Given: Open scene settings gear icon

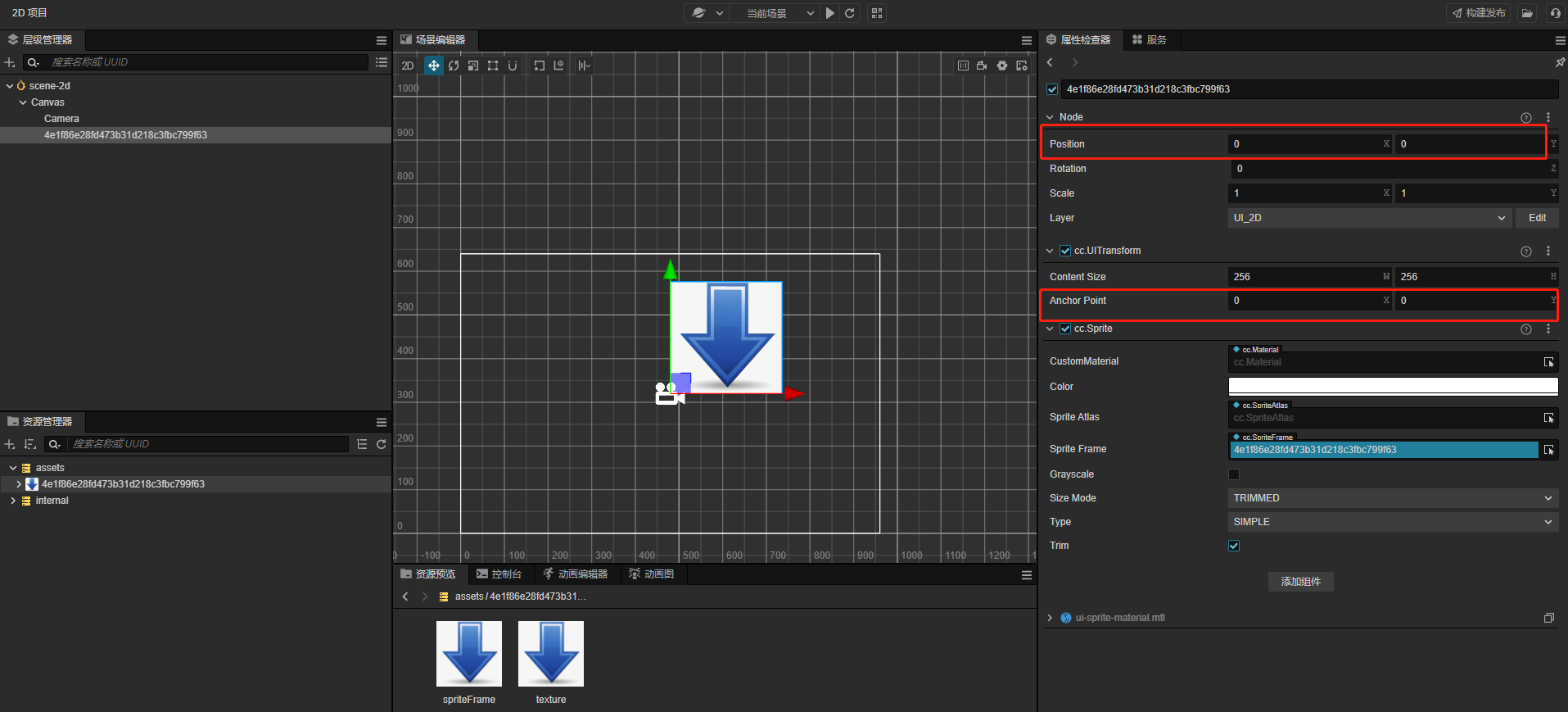Looking at the screenshot, I should (x=1002, y=66).
